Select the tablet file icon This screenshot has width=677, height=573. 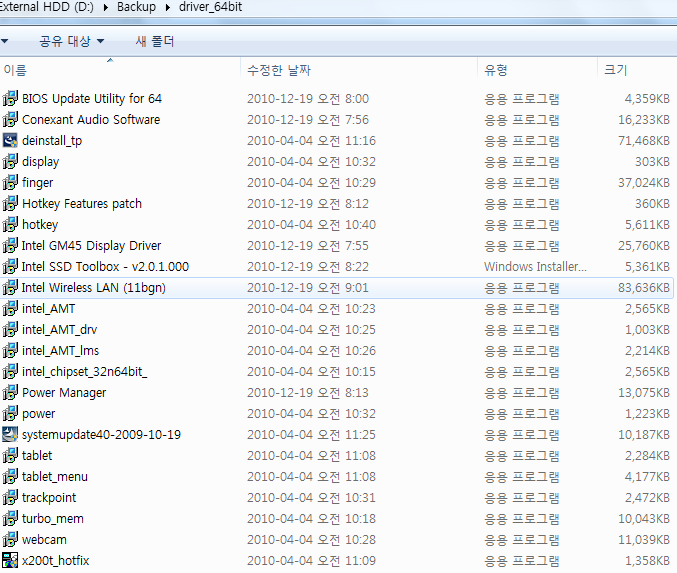pos(10,456)
